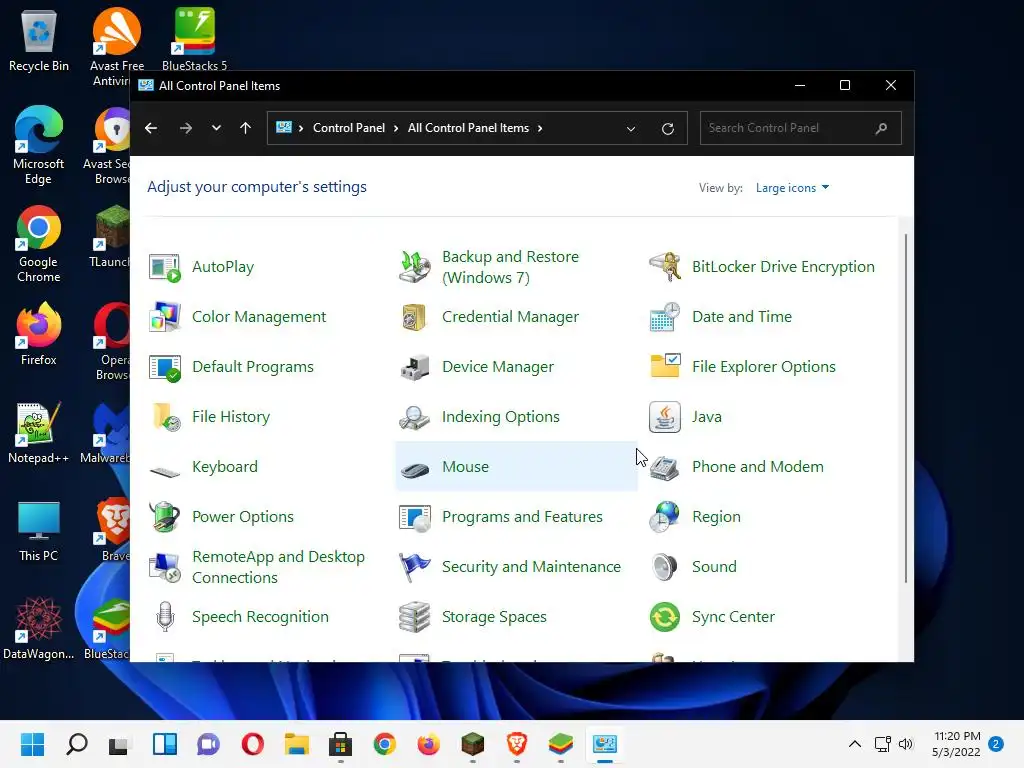Select This PC desktop icon

tap(39, 531)
